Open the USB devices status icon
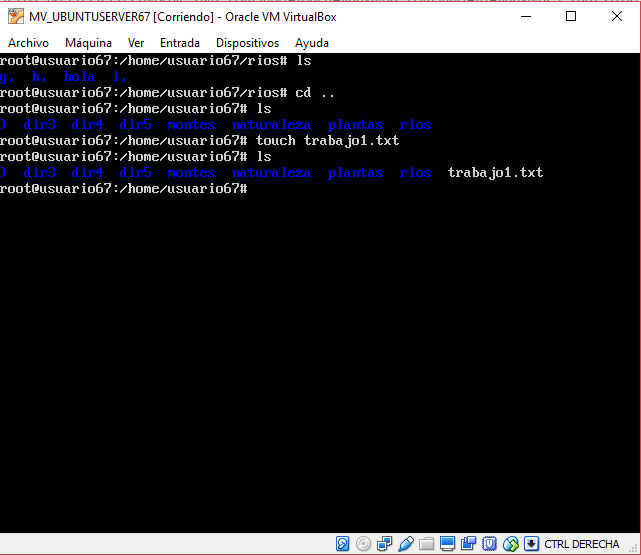 pyautogui.click(x=406, y=543)
